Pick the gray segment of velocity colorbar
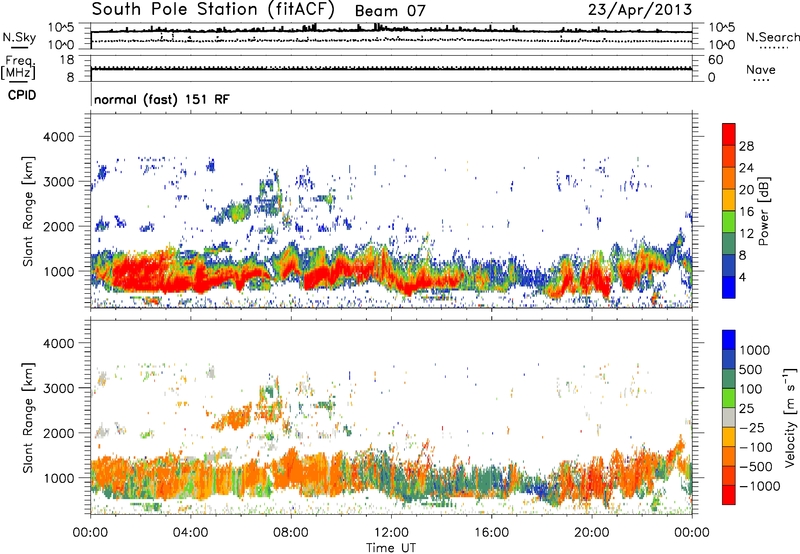Screen dimensions: 800x554 tap(729, 418)
